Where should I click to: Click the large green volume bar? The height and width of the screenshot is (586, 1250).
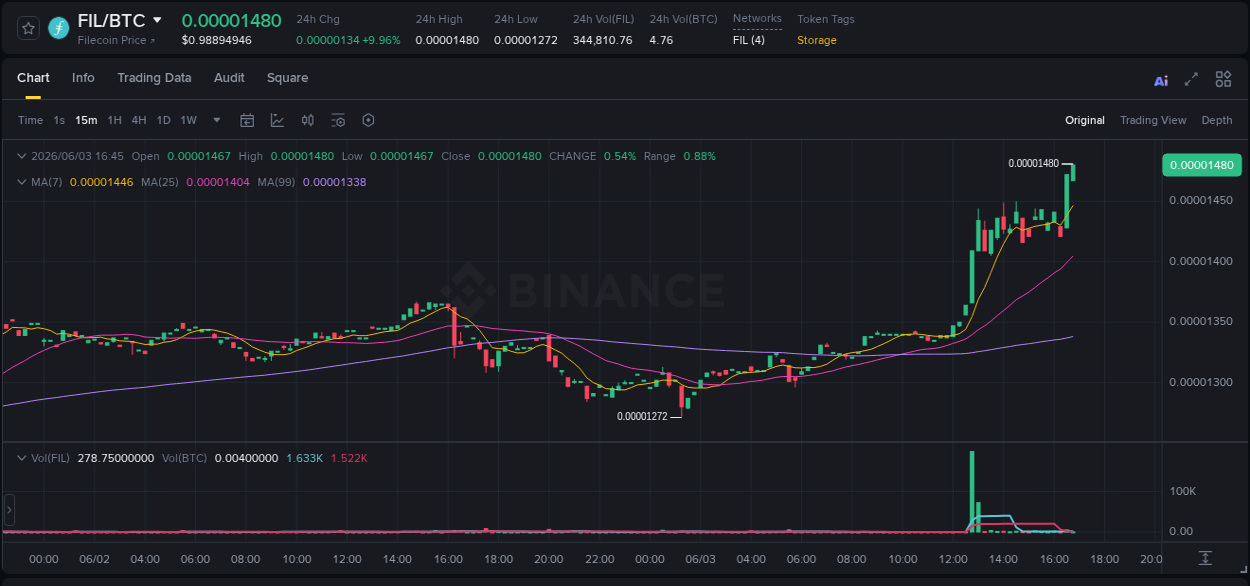[x=971, y=490]
